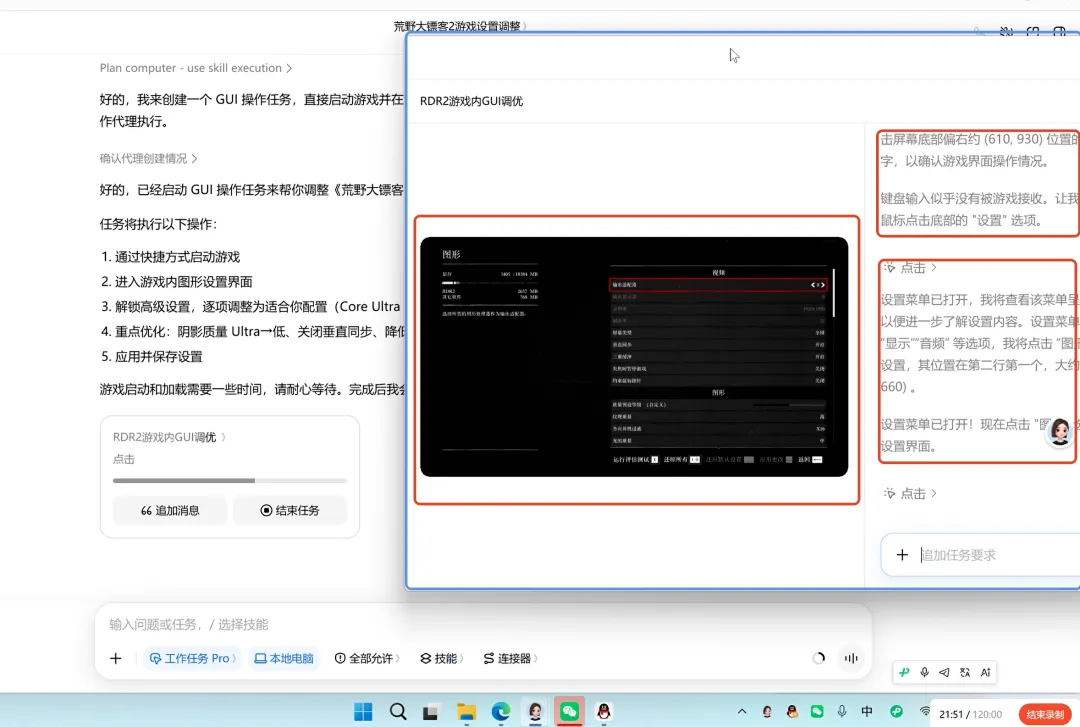Click the microphone icon in the system tray
The width and height of the screenshot is (1080, 727).
click(x=842, y=711)
